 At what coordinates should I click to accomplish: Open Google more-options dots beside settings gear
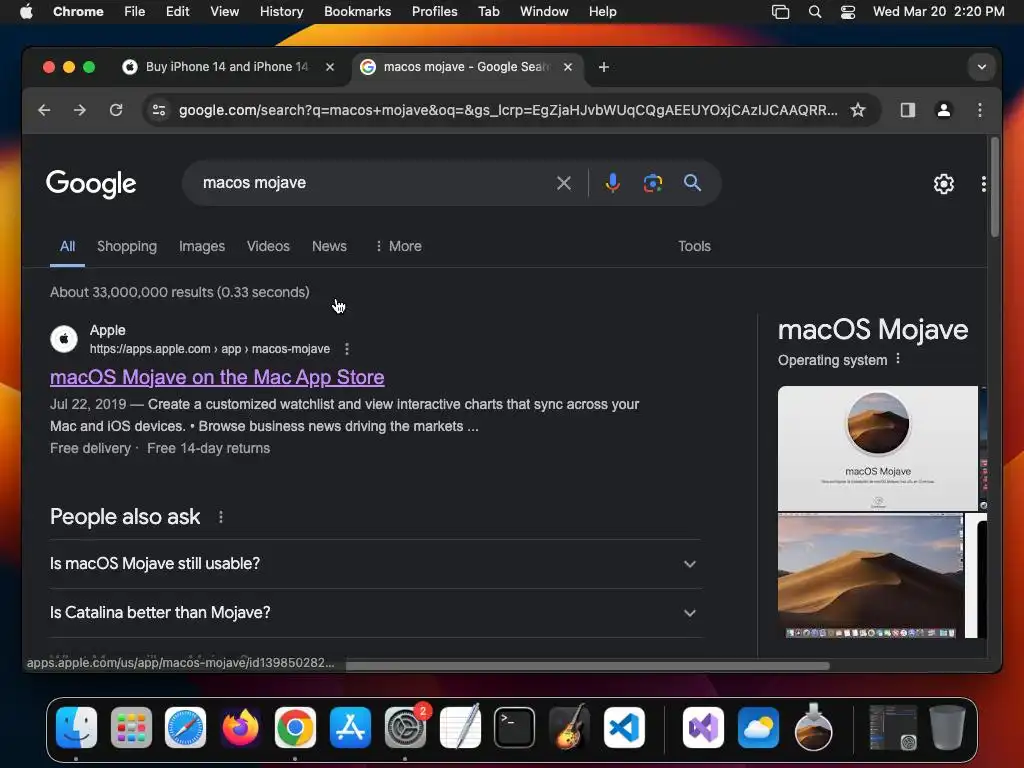tap(984, 184)
